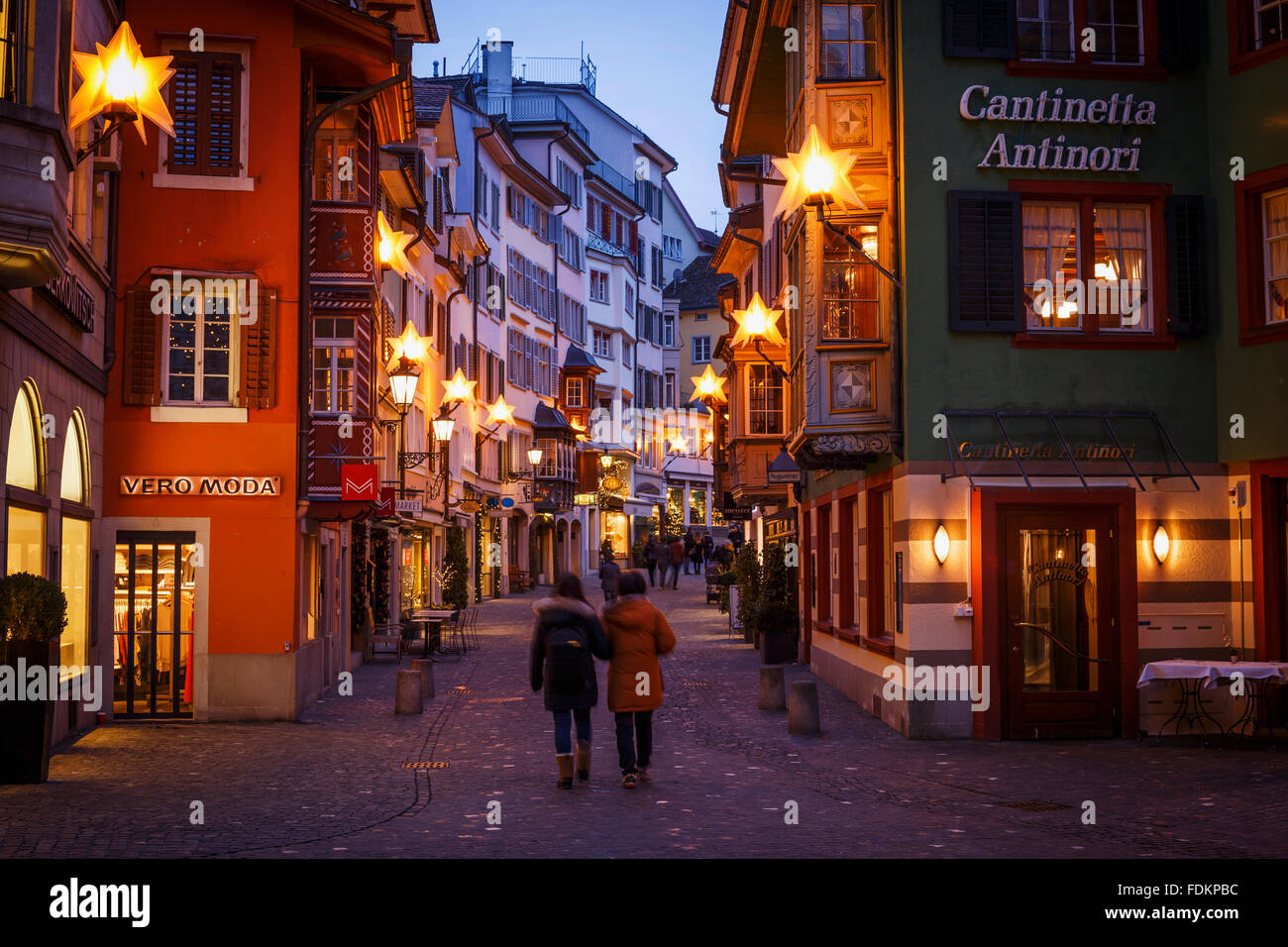Click the large Cantinetta Antinori wall lettering

click(x=1057, y=128)
